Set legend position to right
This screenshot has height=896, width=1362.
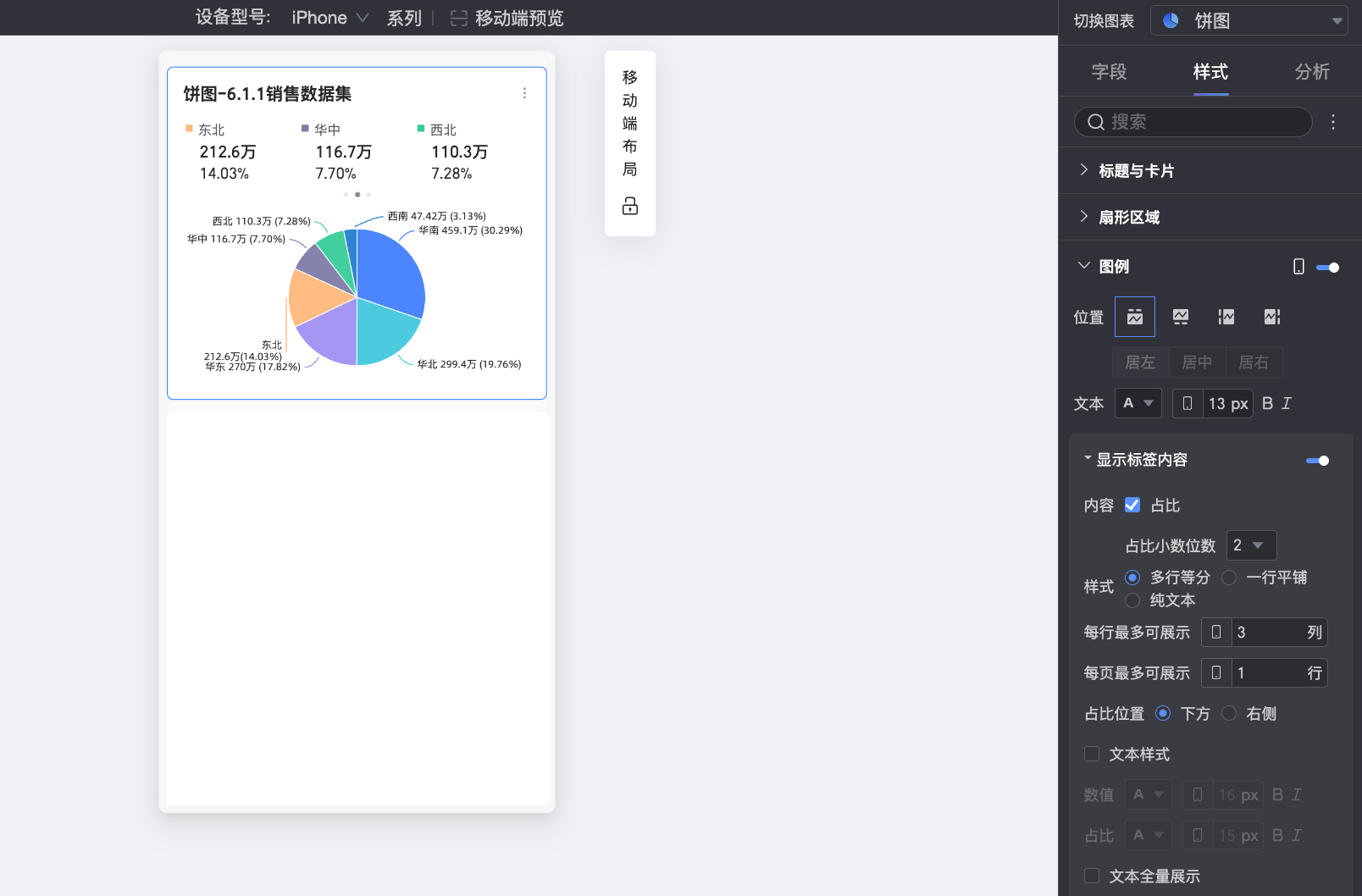tap(1272, 317)
